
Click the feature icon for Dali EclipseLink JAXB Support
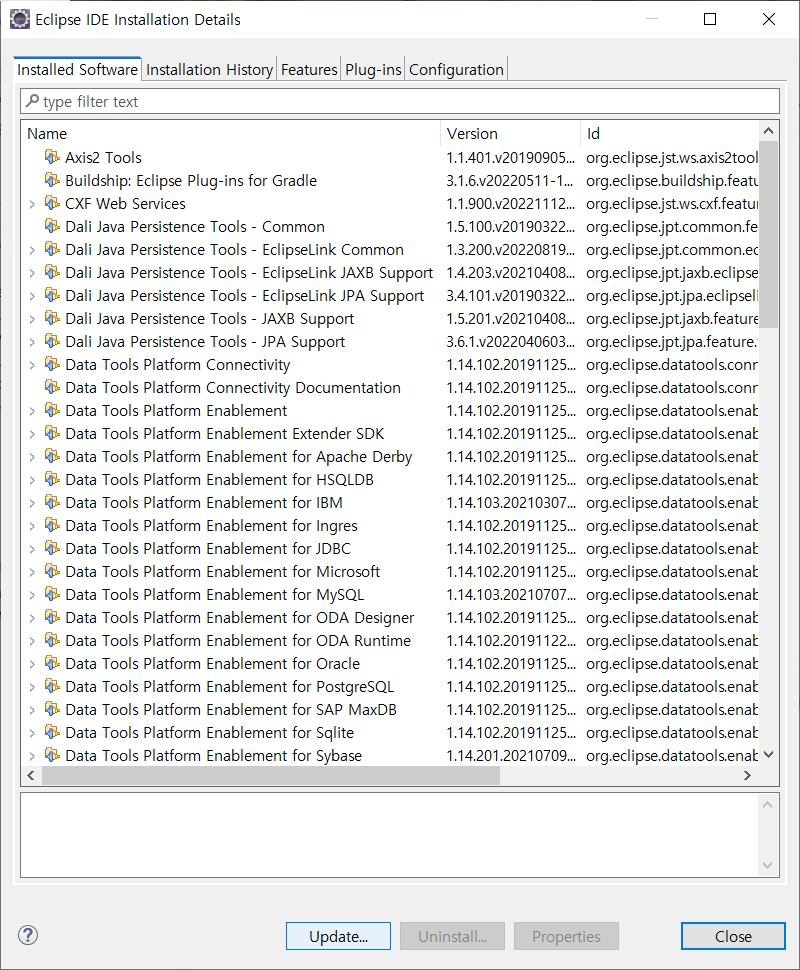click(x=52, y=272)
